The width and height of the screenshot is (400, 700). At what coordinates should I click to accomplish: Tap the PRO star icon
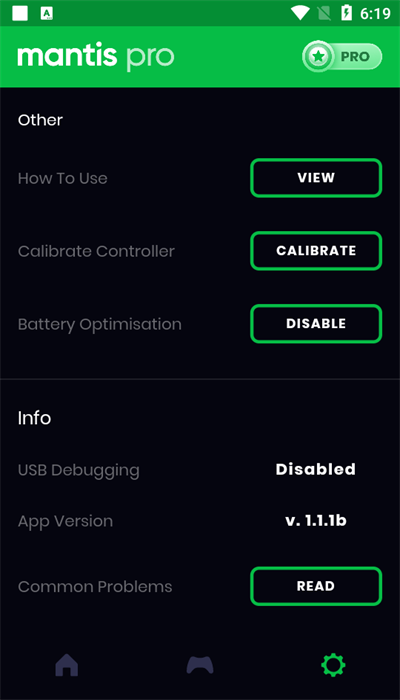tap(318, 57)
